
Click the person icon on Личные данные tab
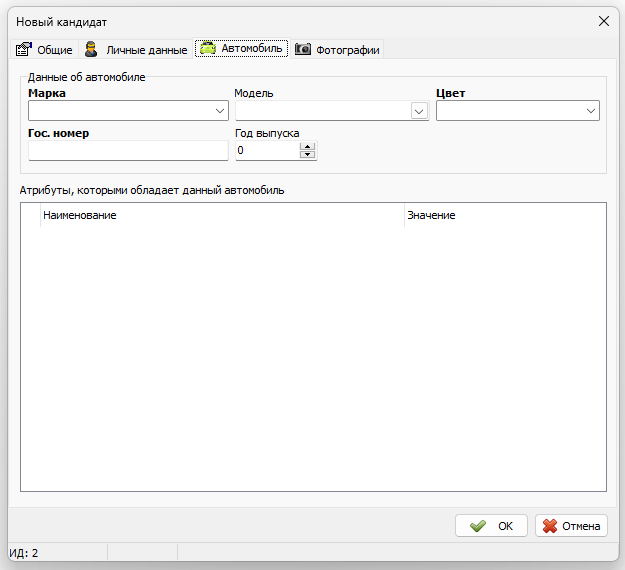coord(91,49)
